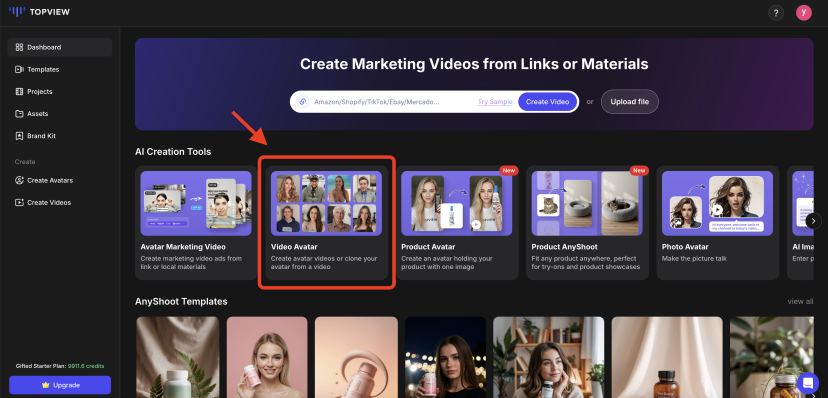The height and width of the screenshot is (398, 828).
Task: Click the link icon in URL field
Action: point(303,102)
